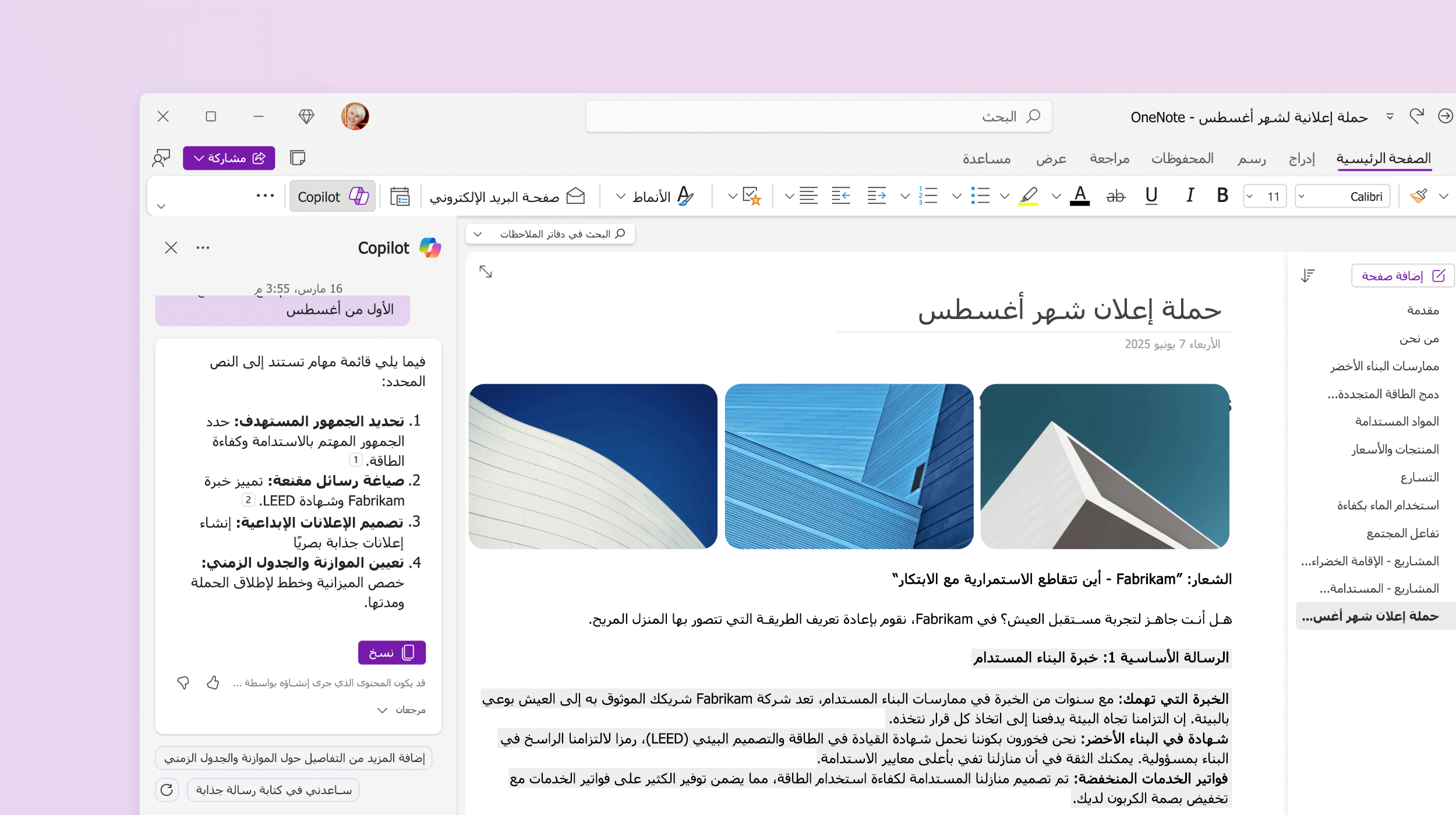Open the إدراج tab
The image size is (1456, 815).
click(1302, 158)
